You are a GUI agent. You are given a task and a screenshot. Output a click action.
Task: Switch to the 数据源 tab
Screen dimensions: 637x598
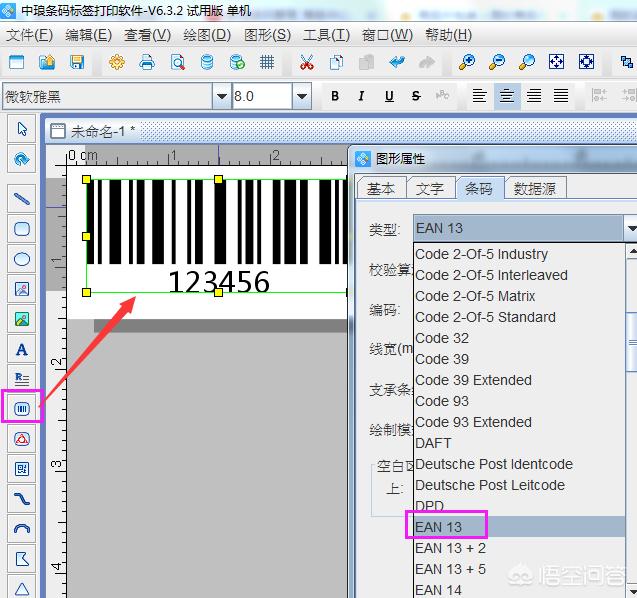coord(535,188)
